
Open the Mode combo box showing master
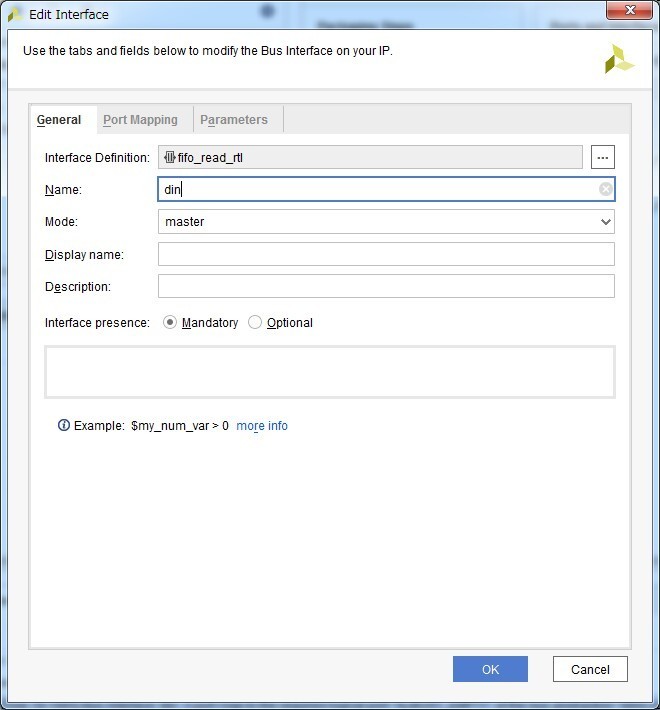tap(386, 221)
